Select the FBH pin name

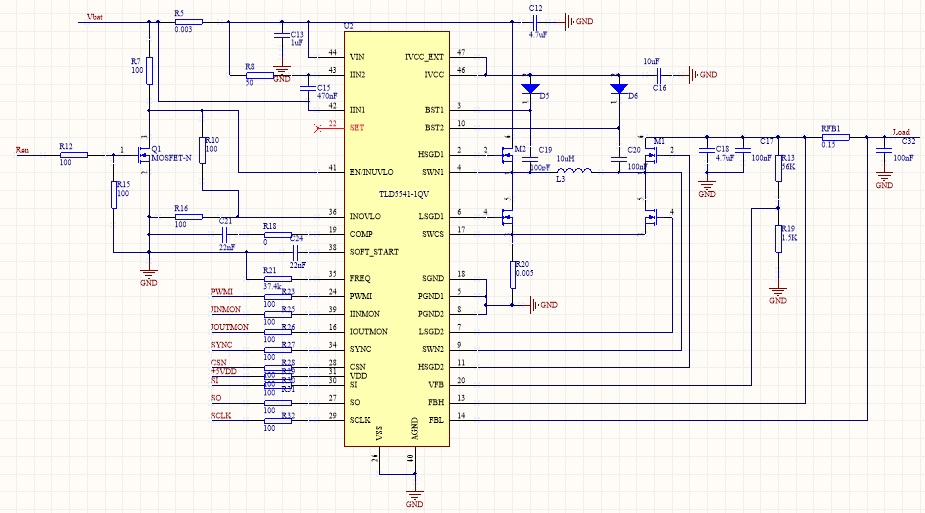[x=436, y=402]
